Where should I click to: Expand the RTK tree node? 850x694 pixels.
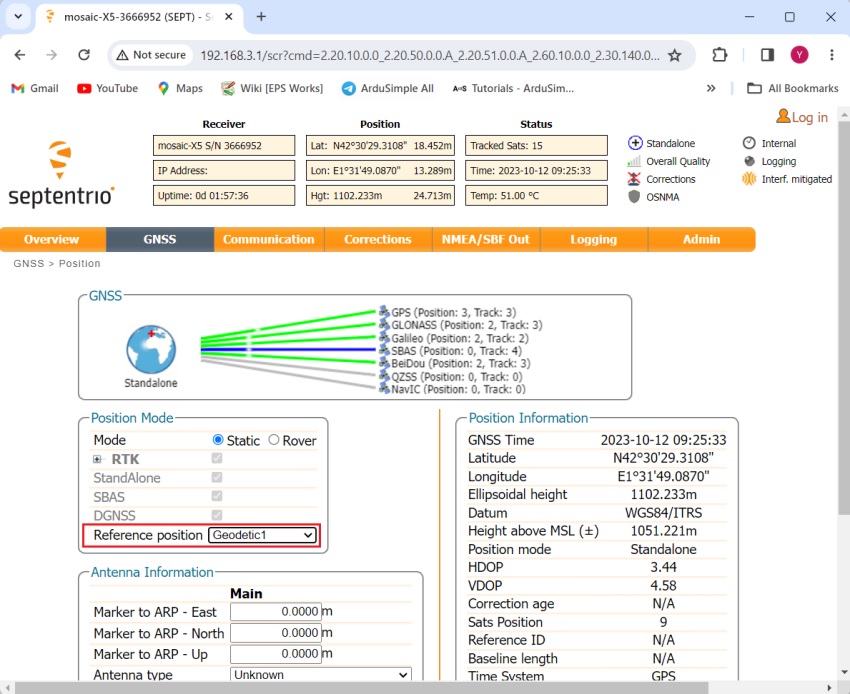pos(98,459)
